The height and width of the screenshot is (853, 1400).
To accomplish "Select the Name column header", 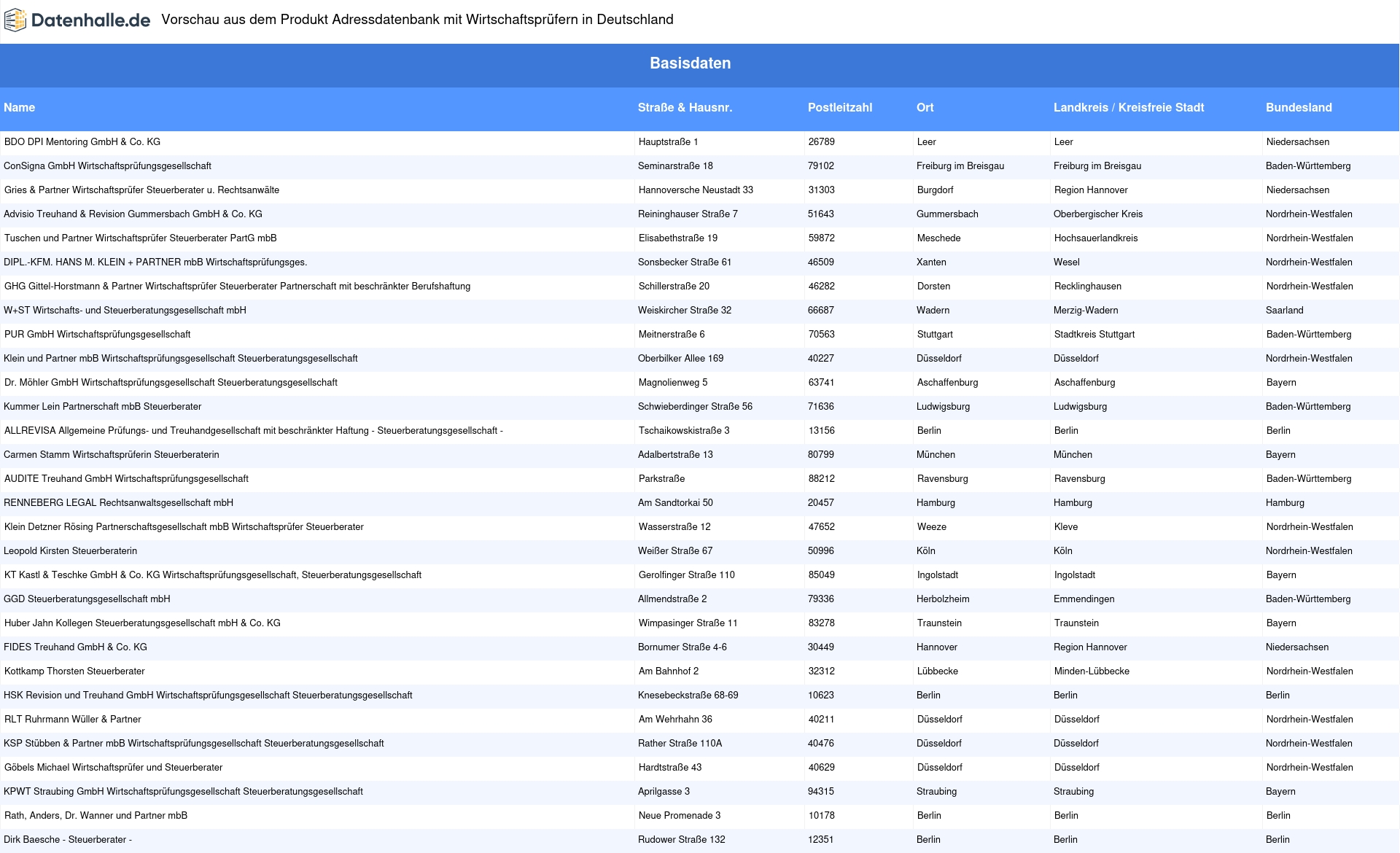I will click(x=20, y=108).
